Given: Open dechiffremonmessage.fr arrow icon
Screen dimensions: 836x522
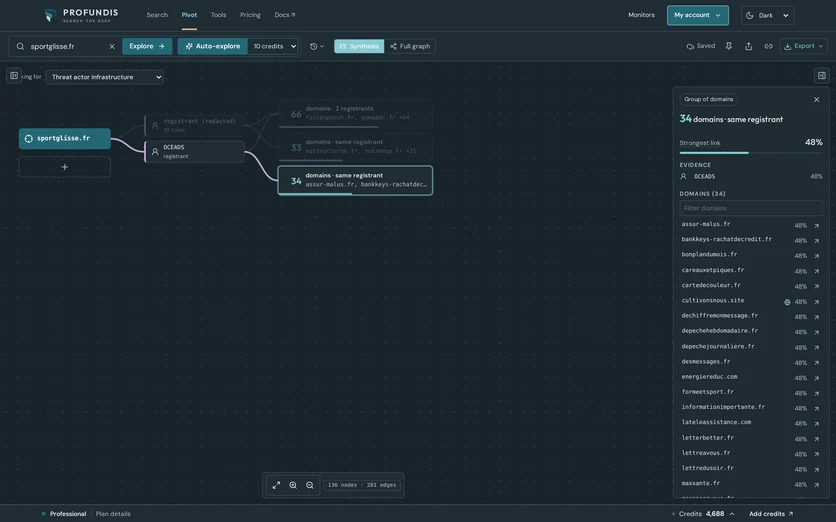Looking at the screenshot, I should (x=816, y=317).
